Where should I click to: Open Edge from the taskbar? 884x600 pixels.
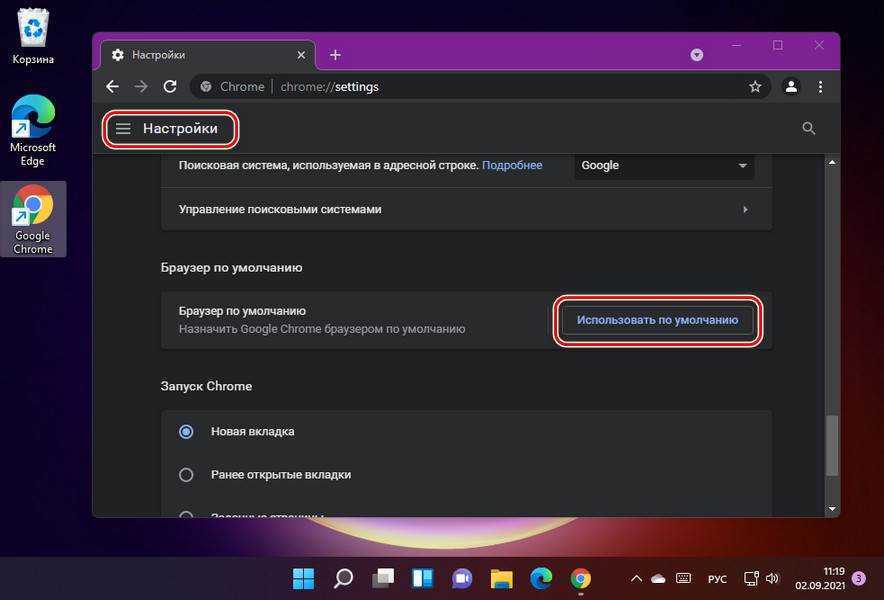click(541, 579)
